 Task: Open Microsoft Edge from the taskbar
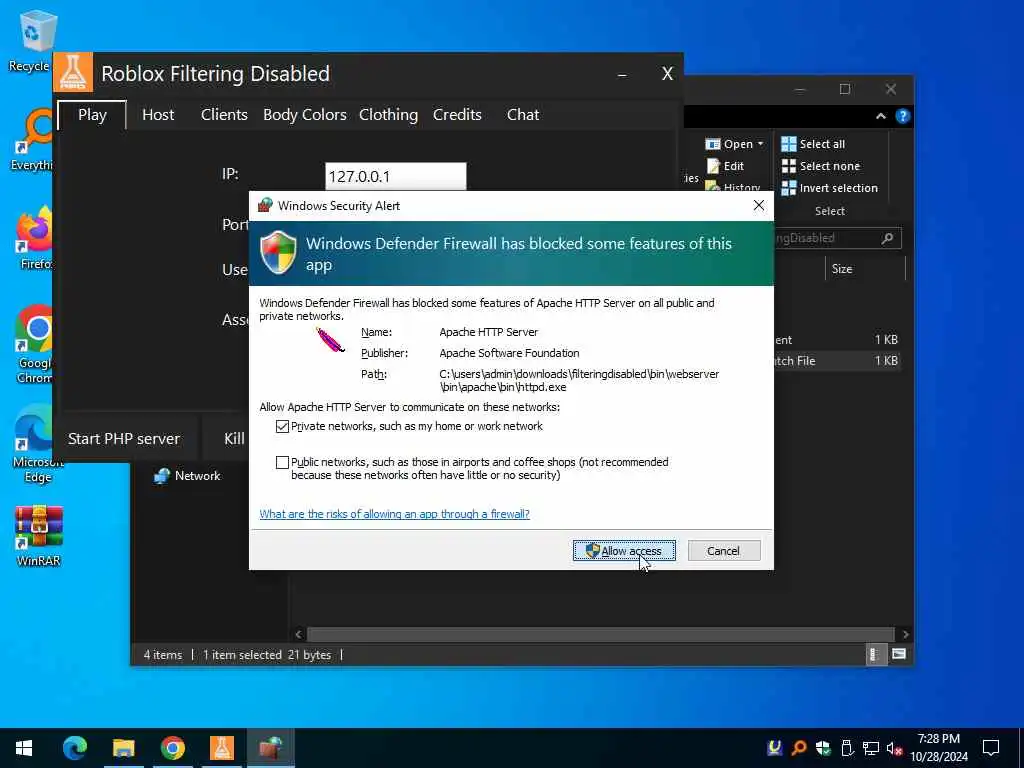[x=74, y=748]
